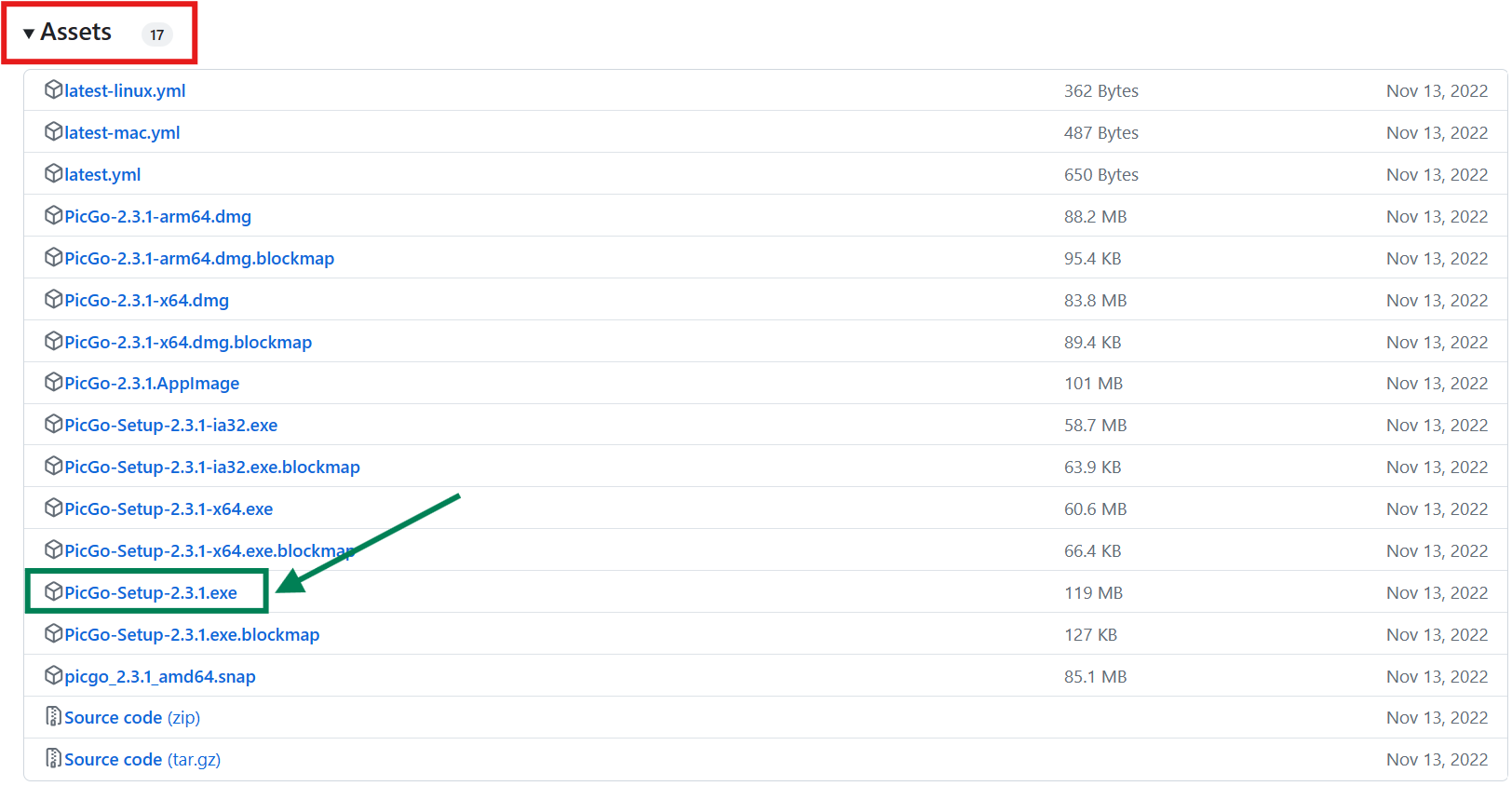Click the 88.2 MB size text
Screen dimensions: 1512x786
click(x=1096, y=216)
